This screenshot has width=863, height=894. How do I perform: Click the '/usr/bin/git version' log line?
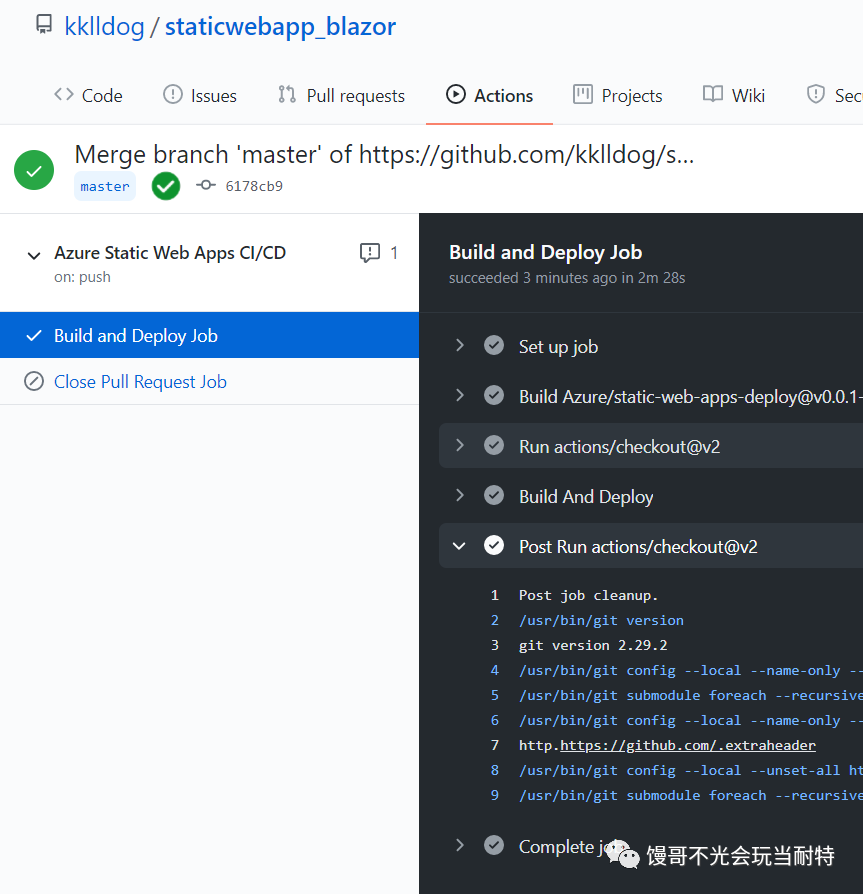coord(601,620)
